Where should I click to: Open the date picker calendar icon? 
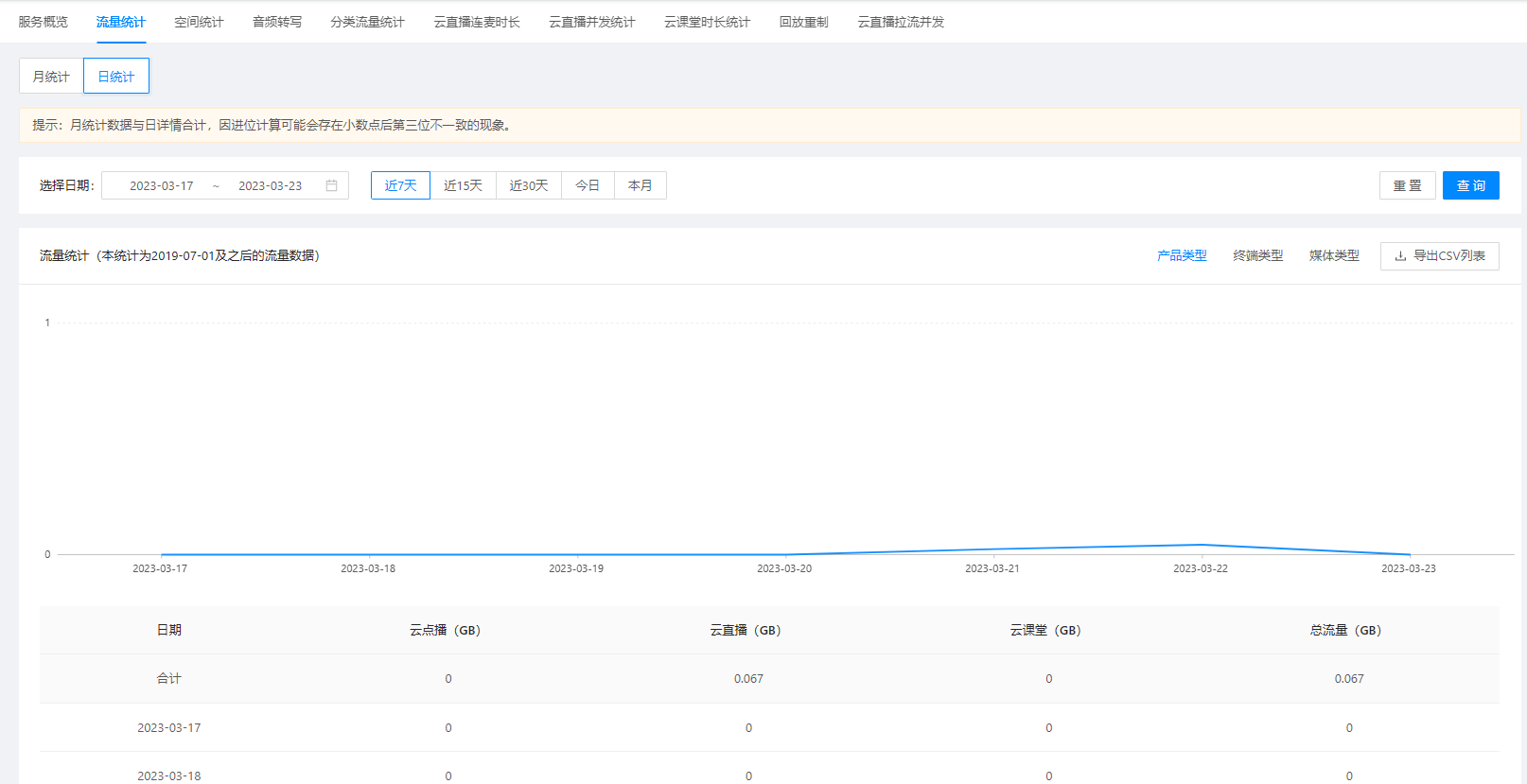(332, 185)
